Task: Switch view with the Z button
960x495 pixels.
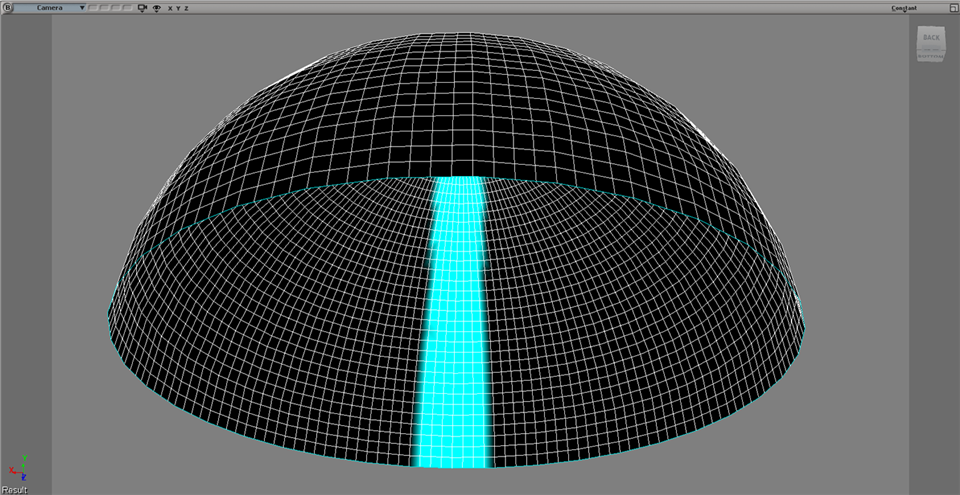Action: point(186,8)
